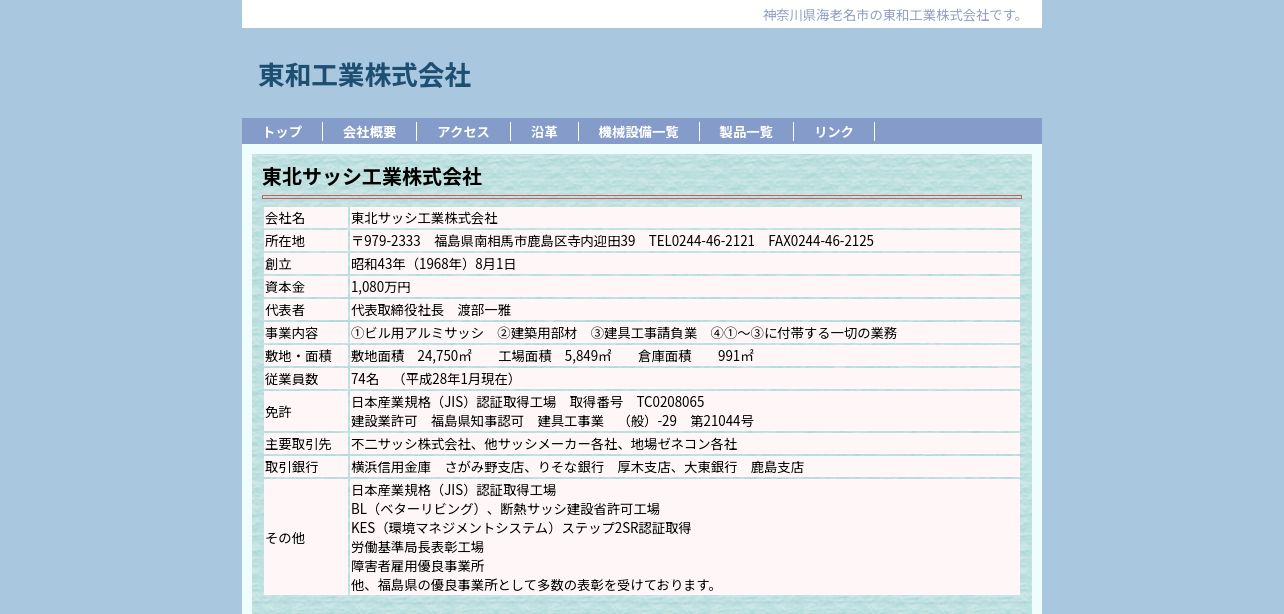Select the 資本金 label cell
1284x614 pixels.
pyautogui.click(x=306, y=287)
